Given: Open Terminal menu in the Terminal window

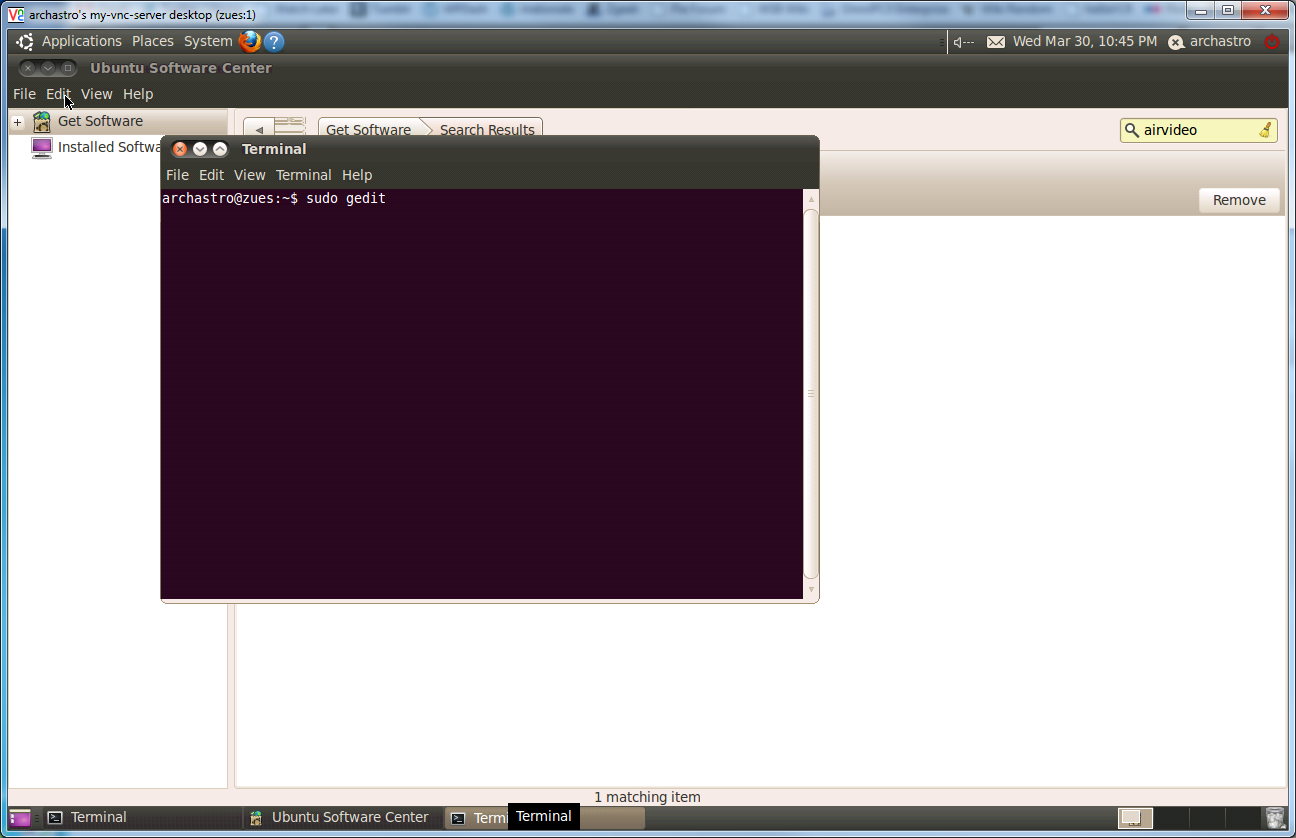Looking at the screenshot, I should point(303,175).
